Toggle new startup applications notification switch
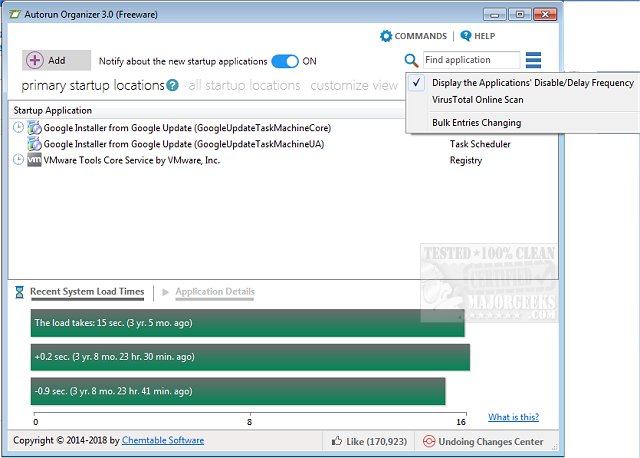This screenshot has width=640, height=458. (x=285, y=61)
